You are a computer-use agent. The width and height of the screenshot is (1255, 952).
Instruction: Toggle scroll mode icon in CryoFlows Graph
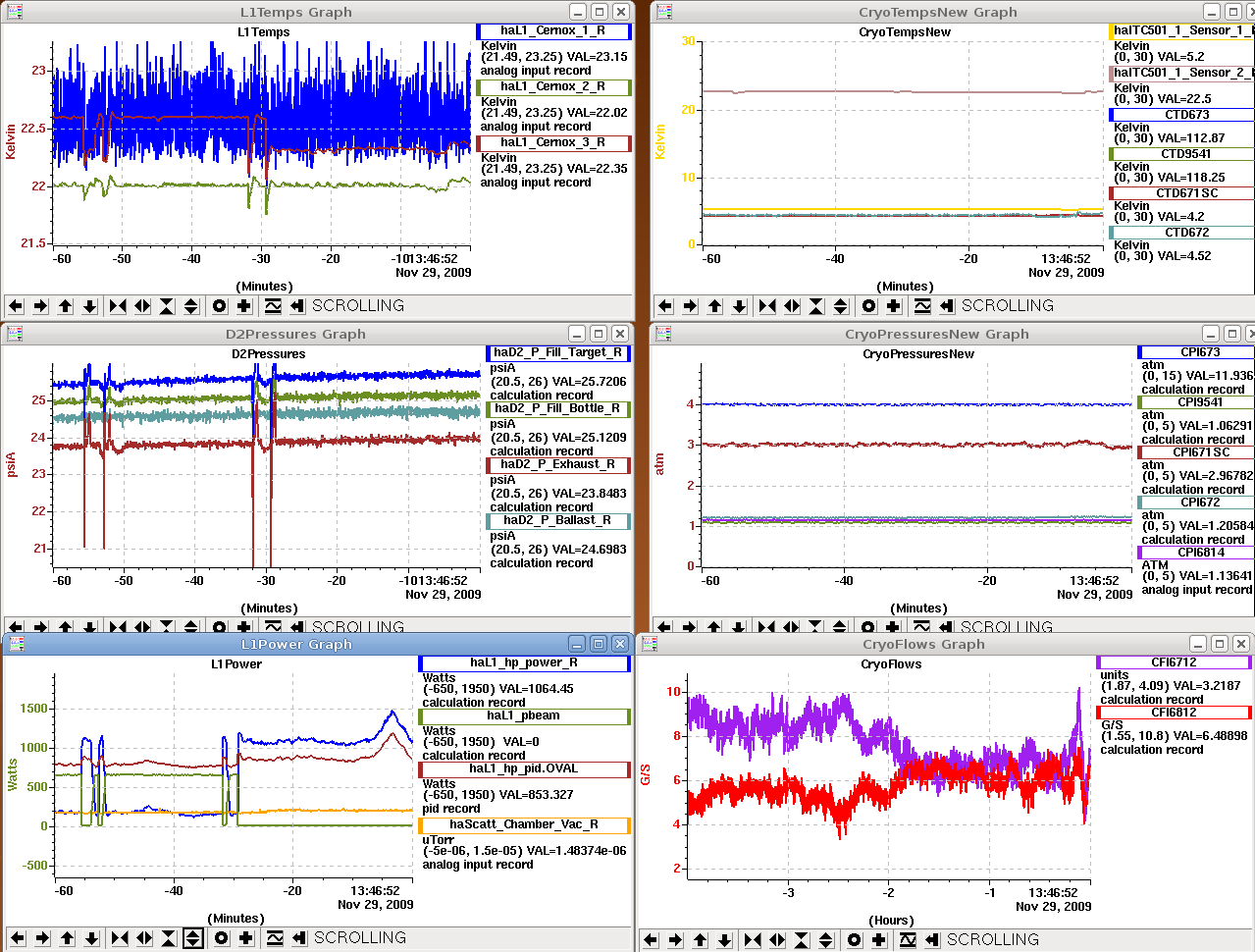pyautogui.click(x=932, y=940)
